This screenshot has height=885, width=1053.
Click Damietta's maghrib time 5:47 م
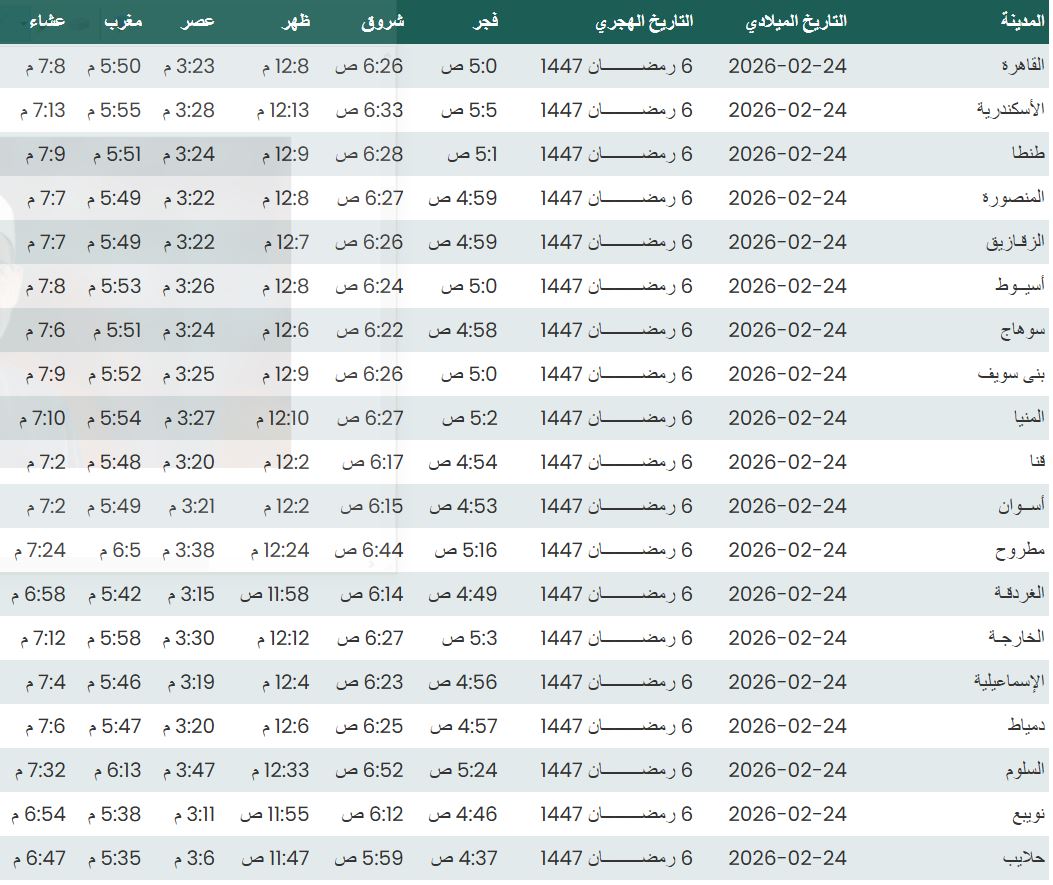click(114, 726)
